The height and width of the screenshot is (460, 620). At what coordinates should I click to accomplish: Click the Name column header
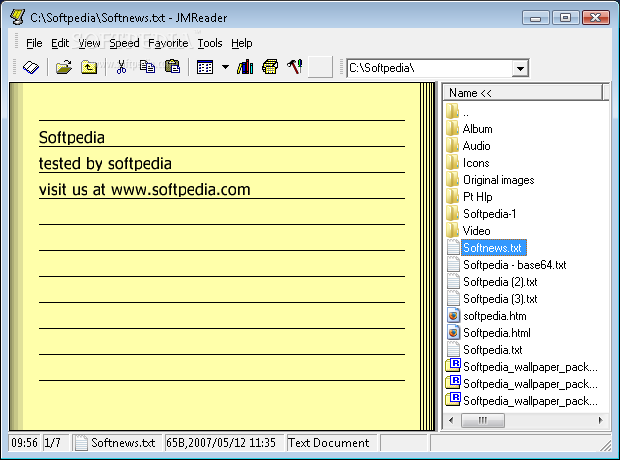click(523, 93)
